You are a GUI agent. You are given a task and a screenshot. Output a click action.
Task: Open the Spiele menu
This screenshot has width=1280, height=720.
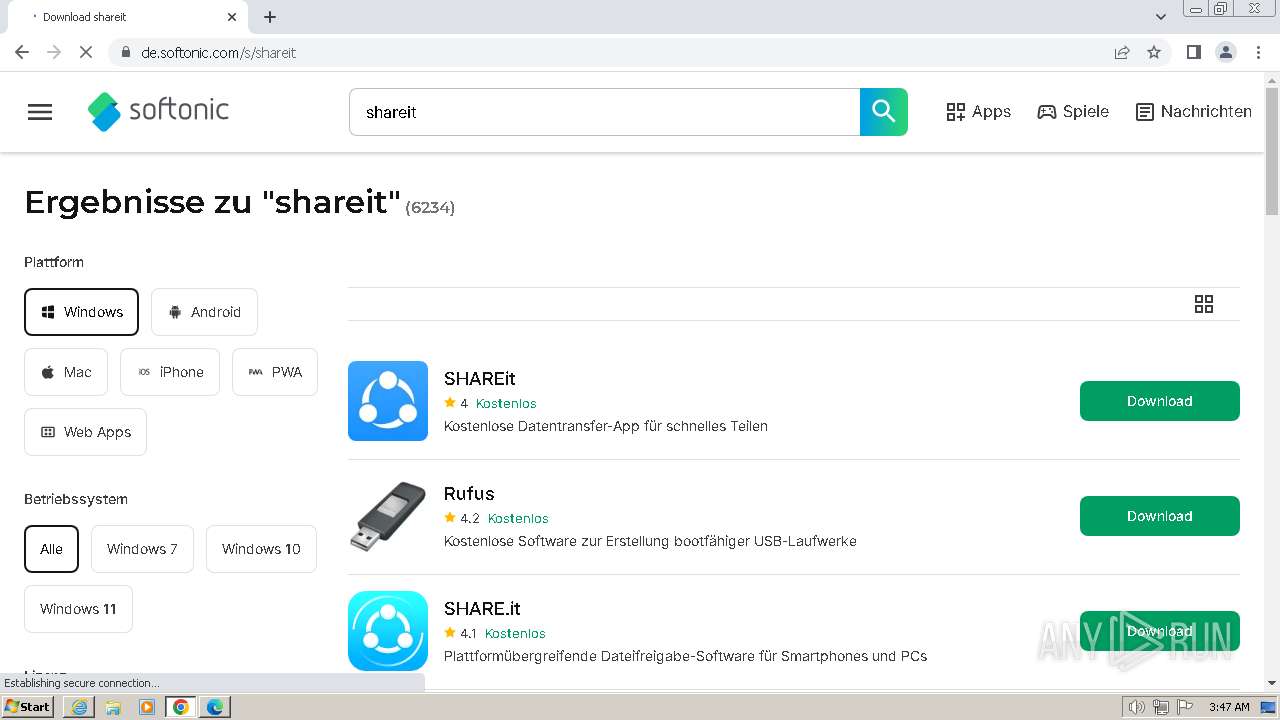click(x=1073, y=112)
